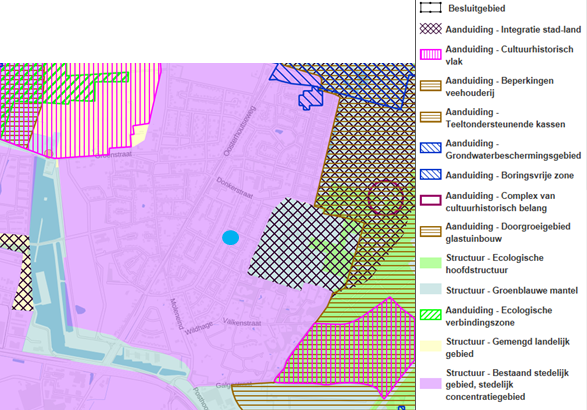
Task: Click the Teeltondersteunende kassen legend swatch
Action: click(x=431, y=117)
